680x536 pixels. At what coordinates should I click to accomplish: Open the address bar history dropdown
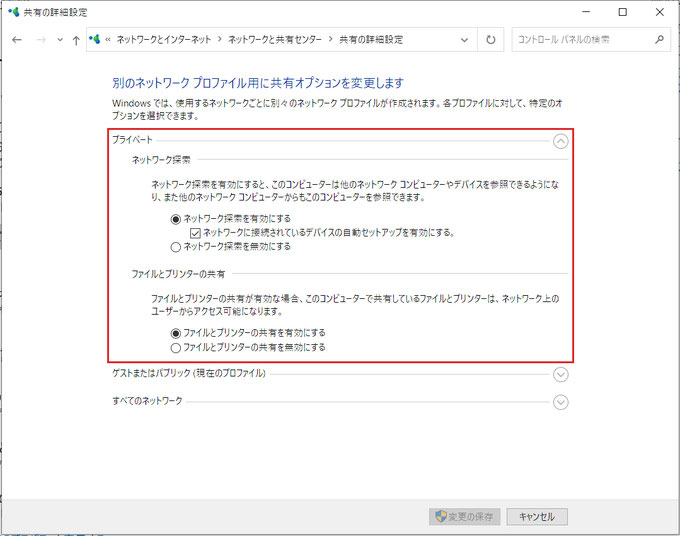pos(464,40)
